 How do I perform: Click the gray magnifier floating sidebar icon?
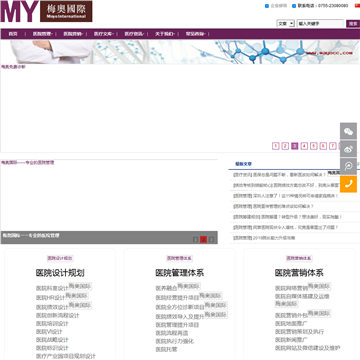click(348, 166)
